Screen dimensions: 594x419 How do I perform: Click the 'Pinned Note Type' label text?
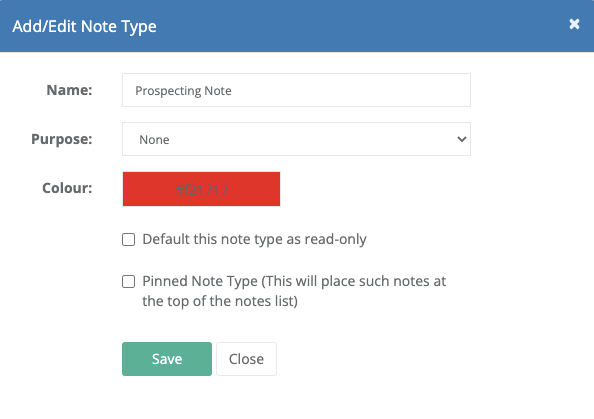200,281
